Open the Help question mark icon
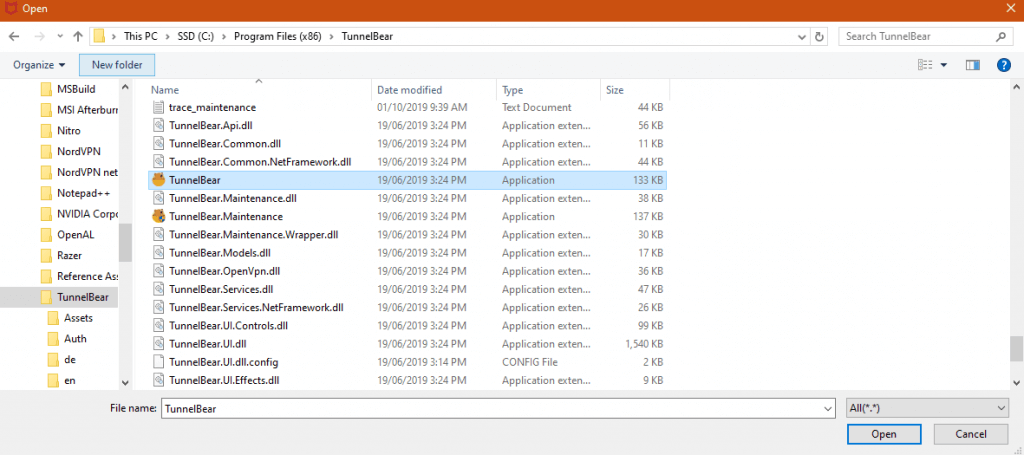1024x455 pixels. pos(1004,65)
